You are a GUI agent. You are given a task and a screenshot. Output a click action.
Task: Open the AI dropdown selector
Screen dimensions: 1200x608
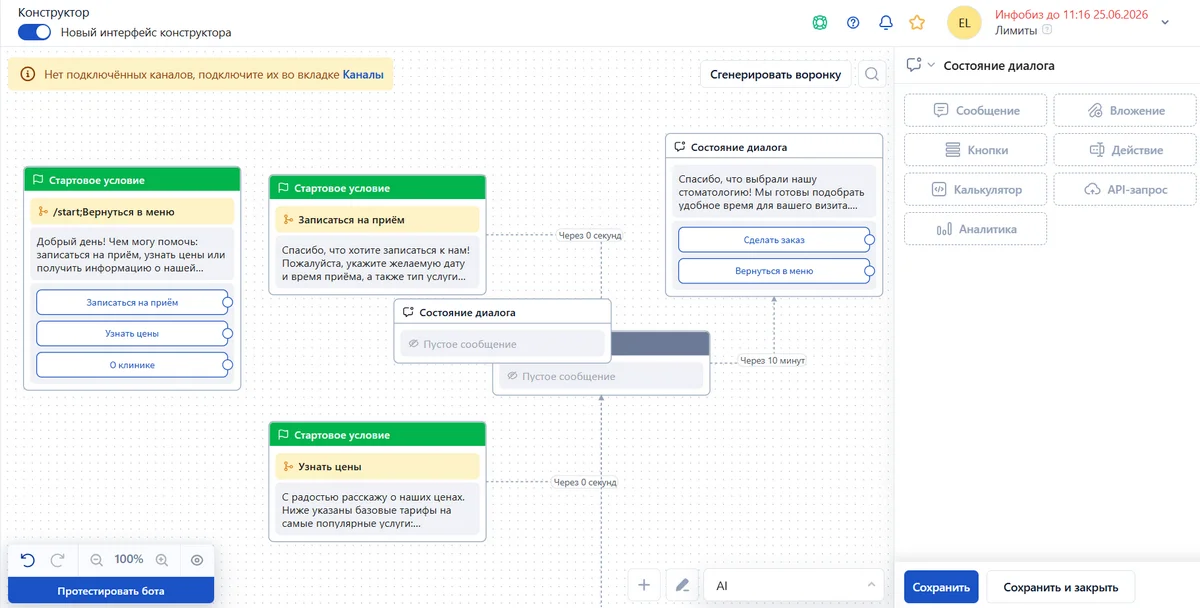click(x=795, y=585)
